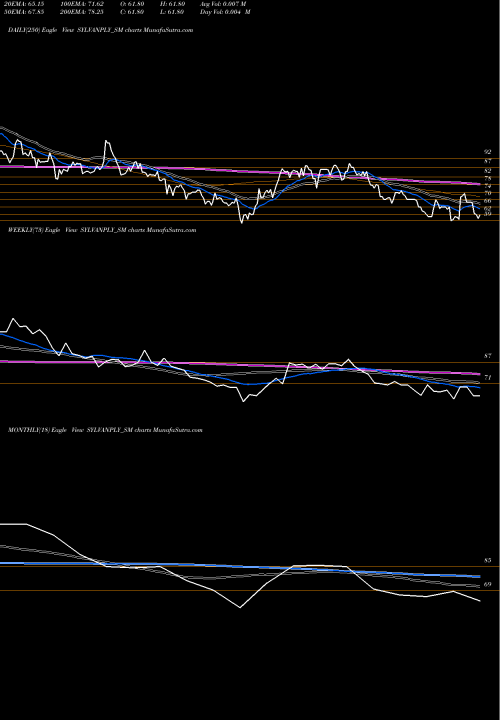Viewport: 500px width, 720px height.
Task: Click the 85 price label on monthly chart
Action: coord(488,561)
